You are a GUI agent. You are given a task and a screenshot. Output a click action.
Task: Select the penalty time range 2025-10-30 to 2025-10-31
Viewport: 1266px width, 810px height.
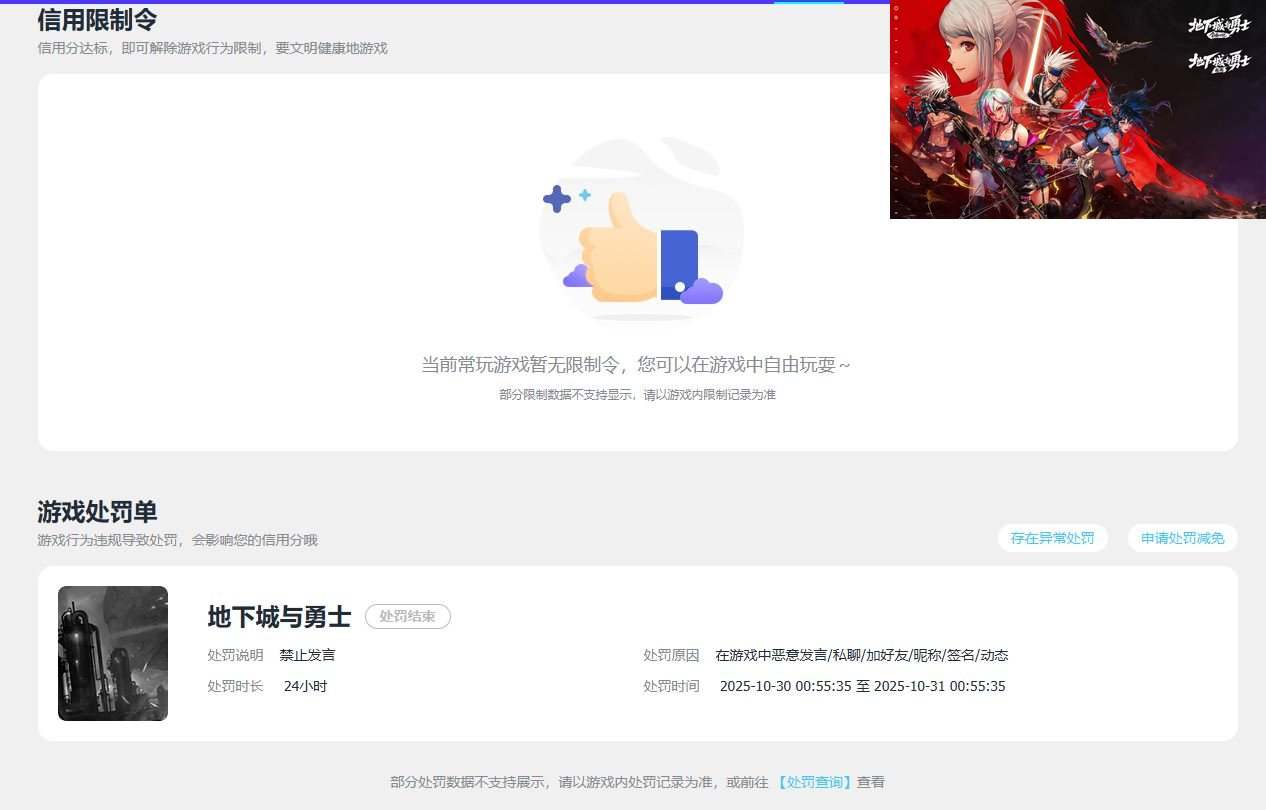coord(862,686)
